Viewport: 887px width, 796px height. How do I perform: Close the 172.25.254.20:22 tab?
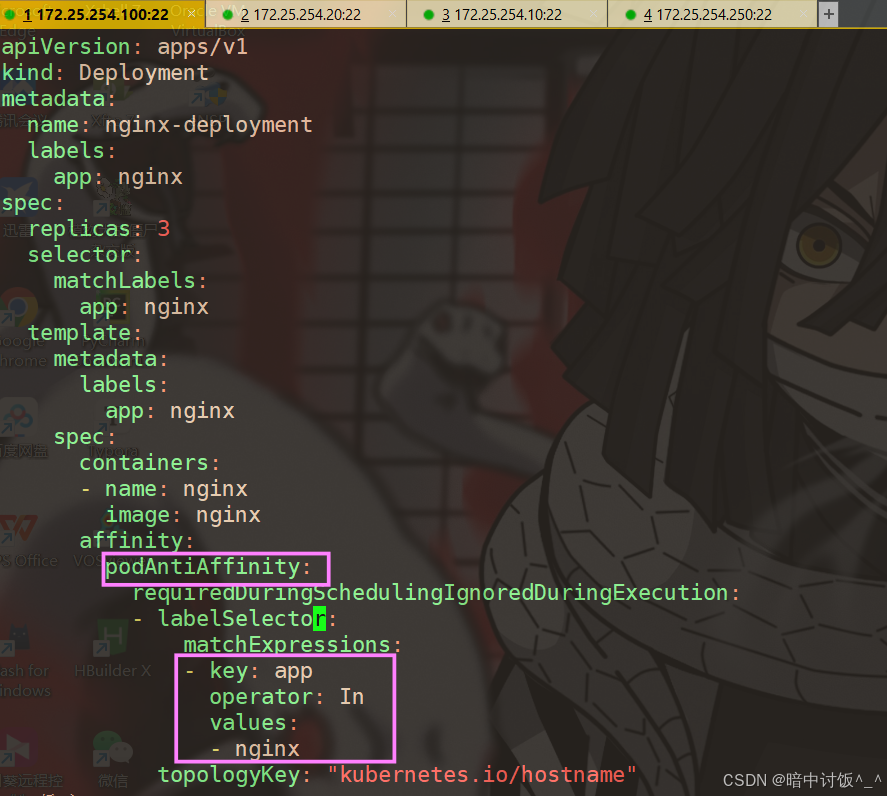(x=393, y=14)
